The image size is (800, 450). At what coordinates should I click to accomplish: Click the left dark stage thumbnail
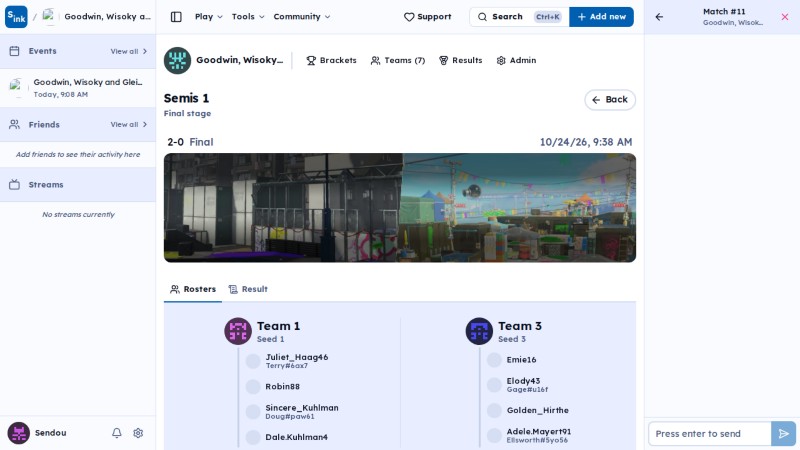pos(283,208)
